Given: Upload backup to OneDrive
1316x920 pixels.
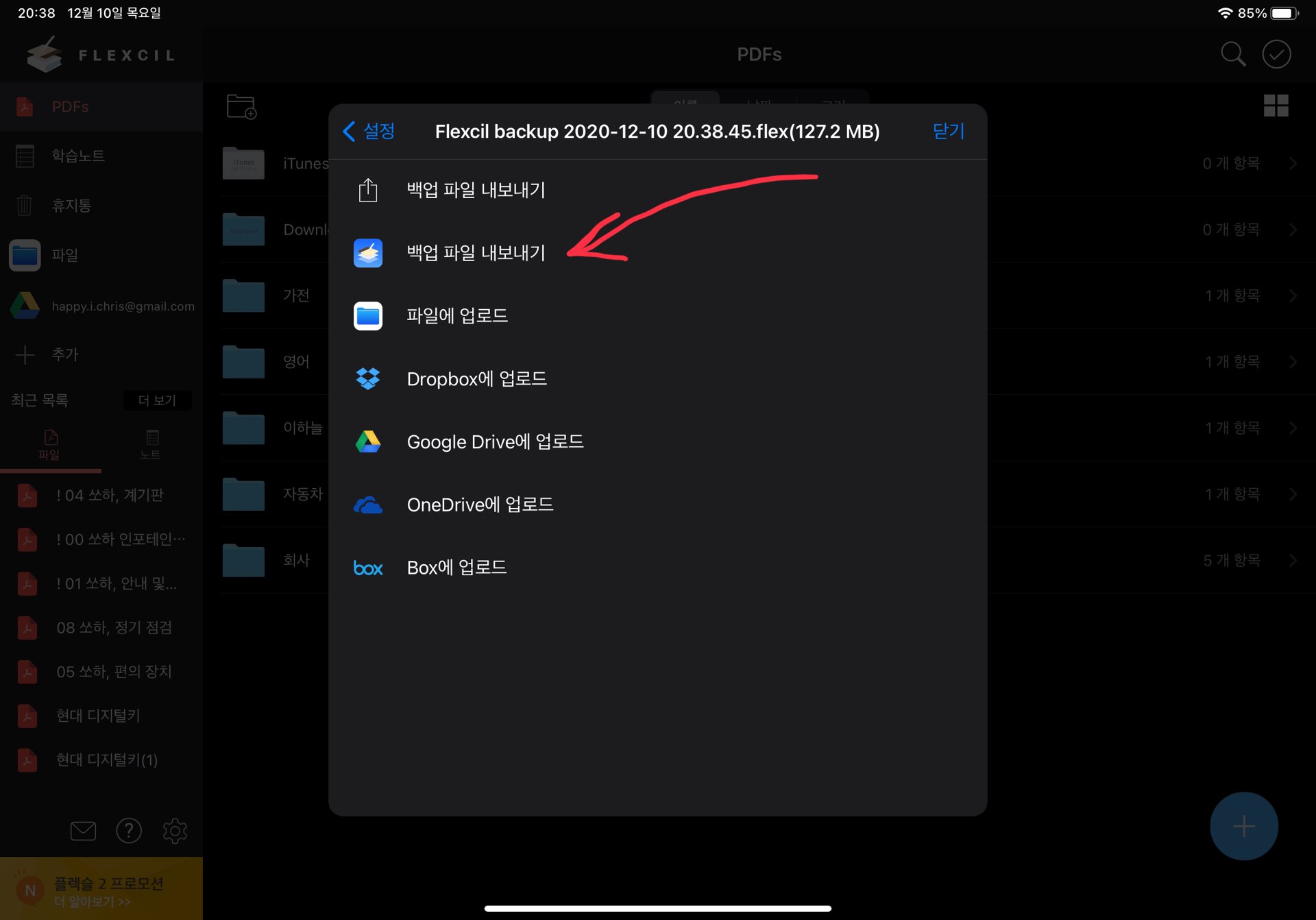Looking at the screenshot, I should coord(479,505).
